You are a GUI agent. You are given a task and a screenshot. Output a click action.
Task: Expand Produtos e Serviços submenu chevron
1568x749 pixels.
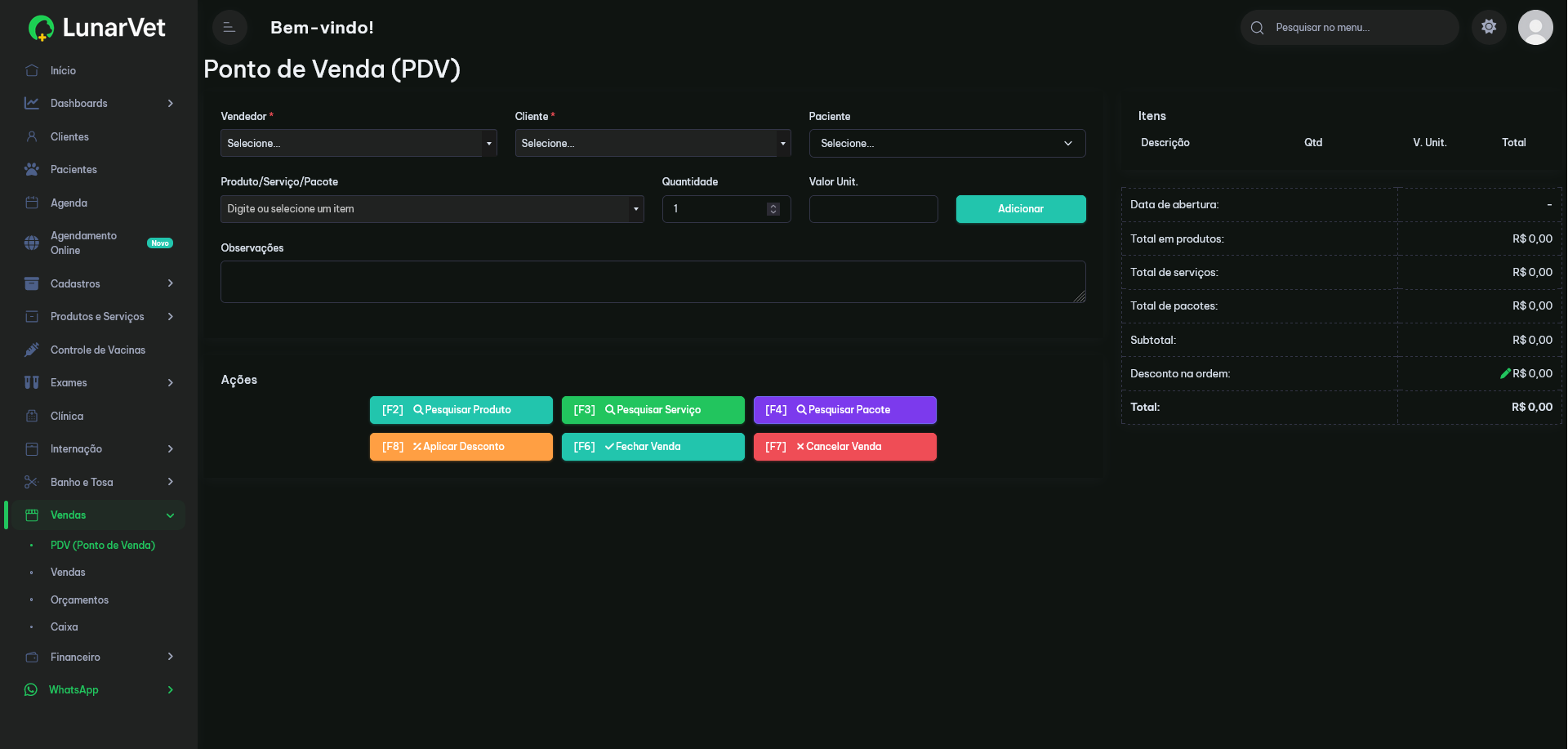click(x=170, y=316)
